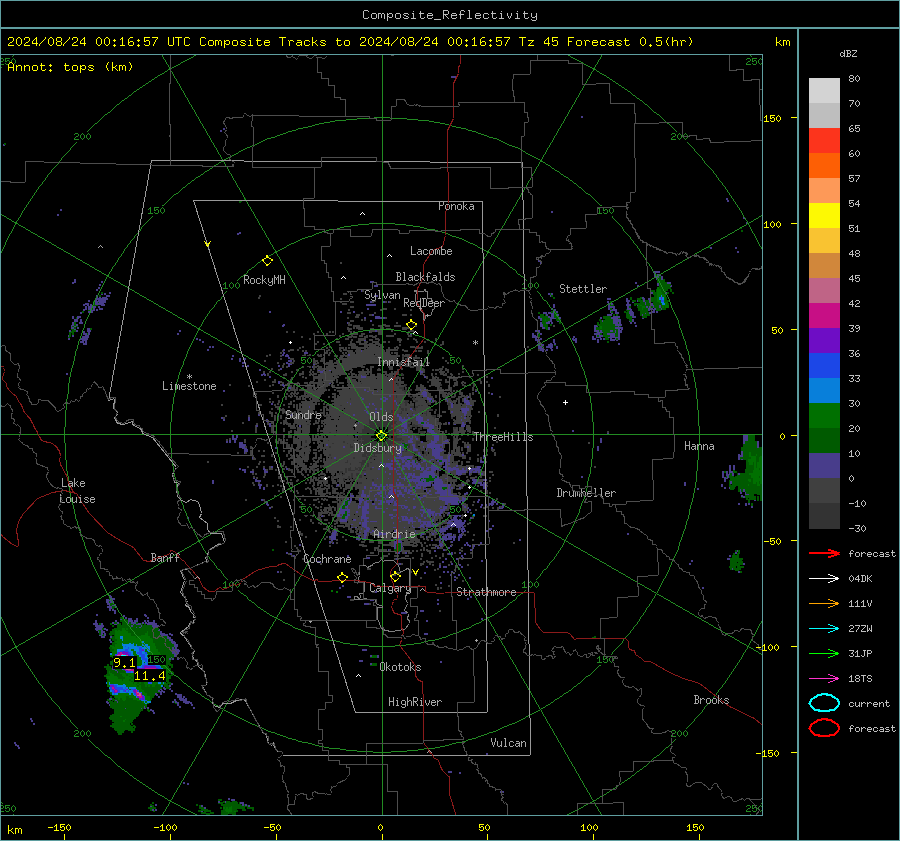Screen dimensions: 900x841
Task: Select the white 04DK arrow in the legend
Action: click(824, 579)
